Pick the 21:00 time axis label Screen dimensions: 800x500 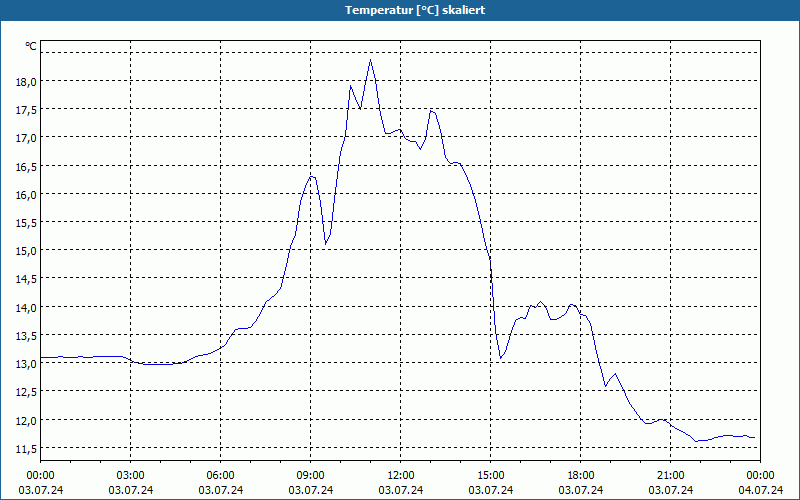(670, 476)
